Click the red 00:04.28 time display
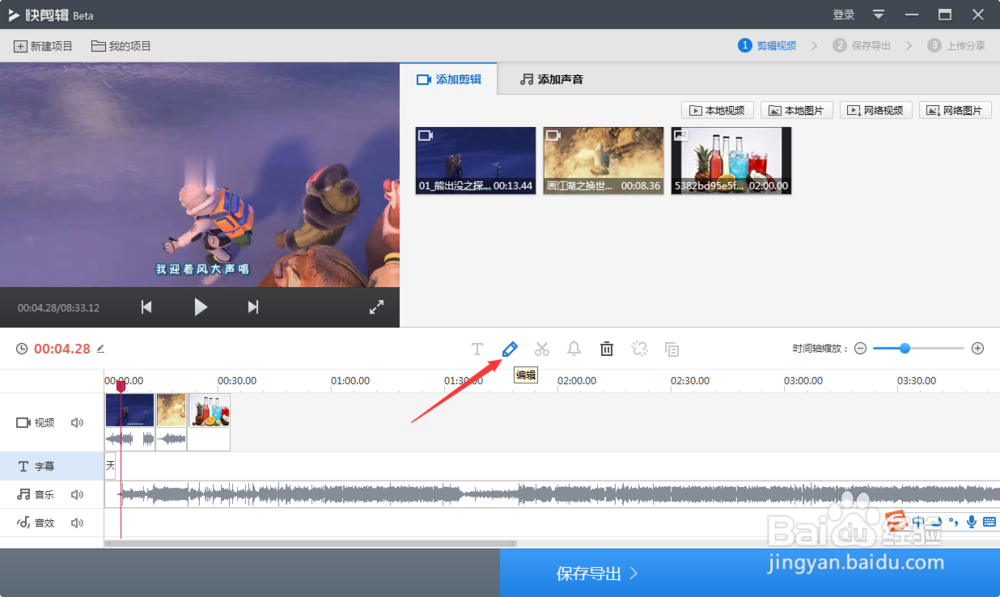The height and width of the screenshot is (597, 1000). pos(62,348)
